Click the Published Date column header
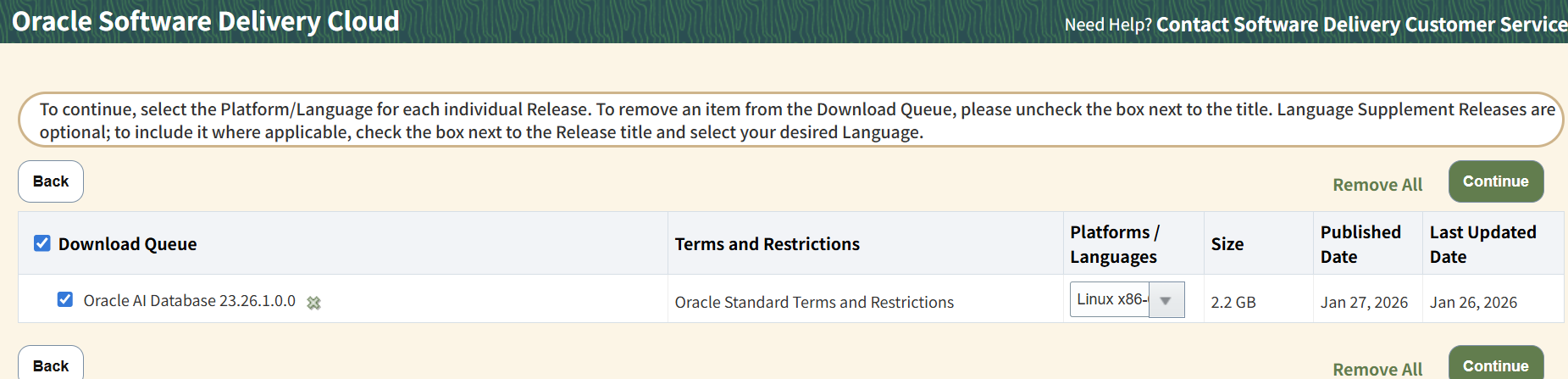The width and height of the screenshot is (1568, 379). [x=1360, y=244]
